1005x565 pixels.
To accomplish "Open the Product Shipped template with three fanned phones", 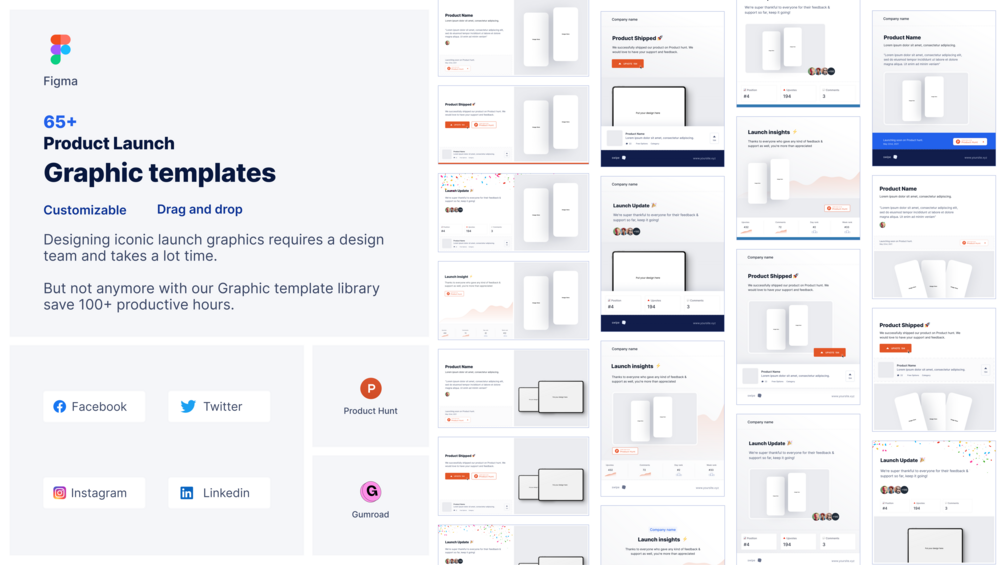I will [934, 370].
